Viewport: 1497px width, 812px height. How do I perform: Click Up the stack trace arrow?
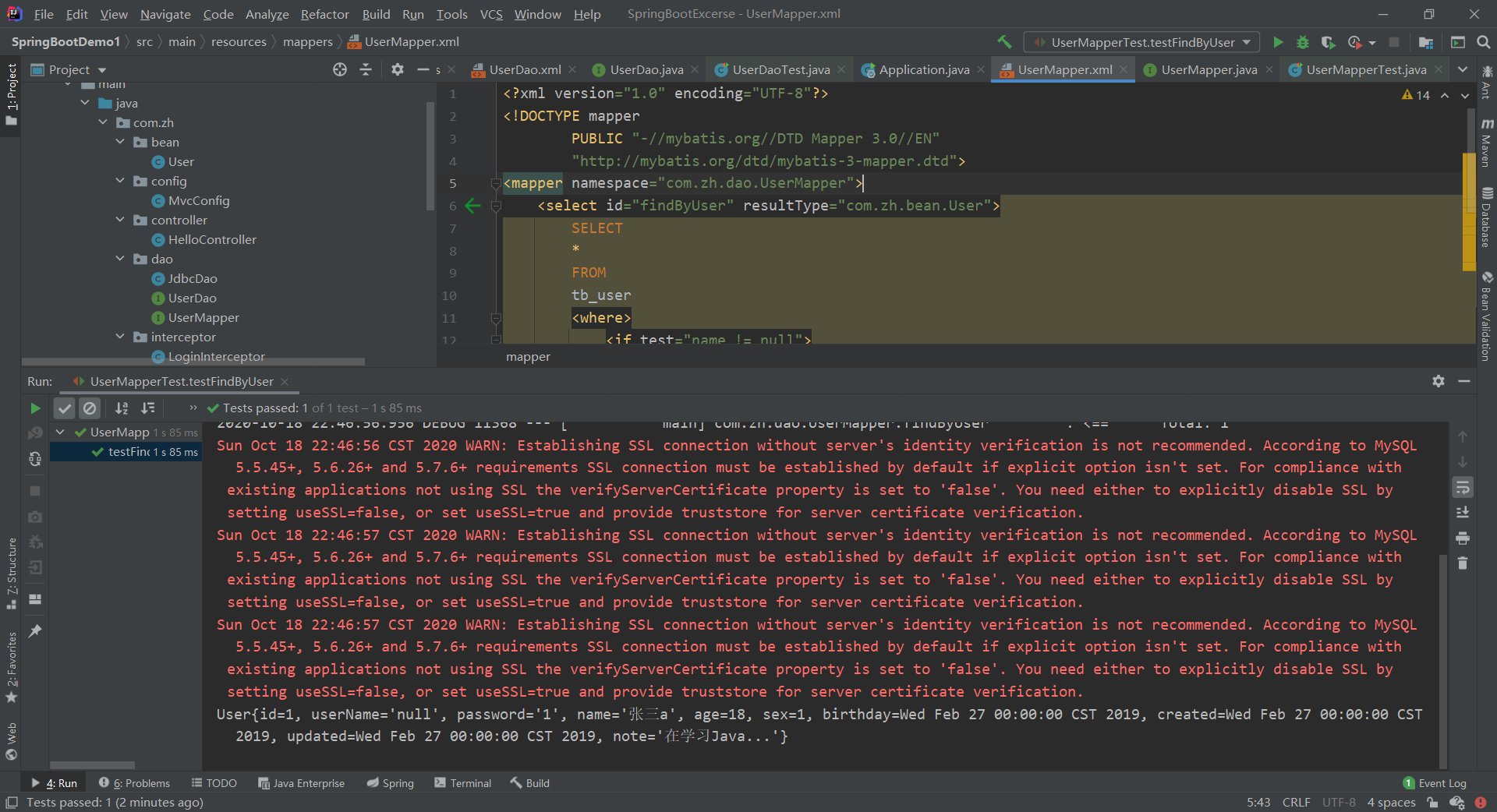(x=1463, y=436)
